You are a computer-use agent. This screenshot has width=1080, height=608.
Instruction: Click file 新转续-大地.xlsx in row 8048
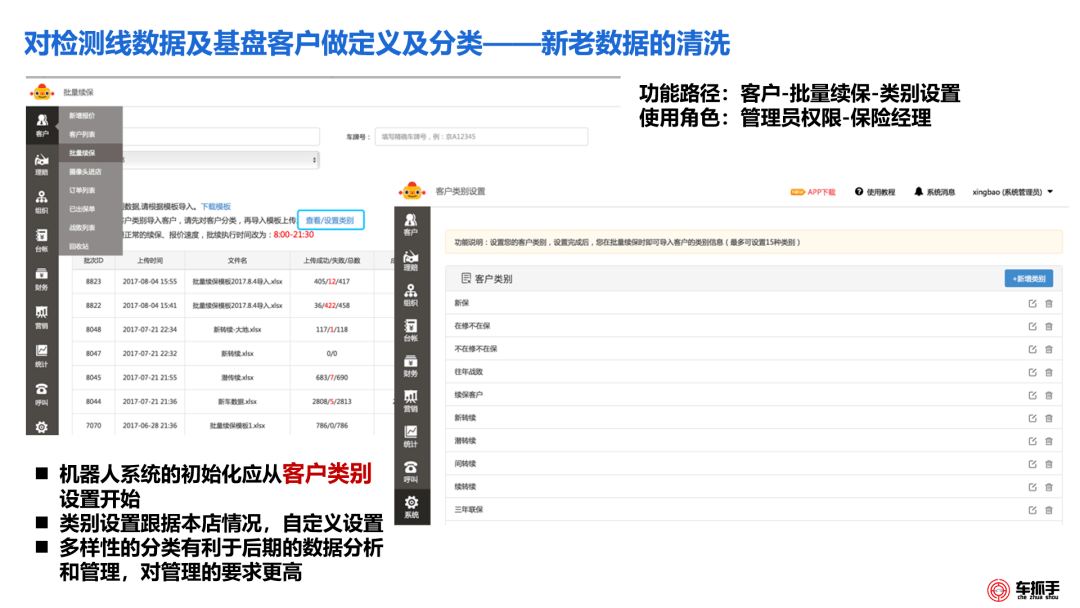coord(237,330)
